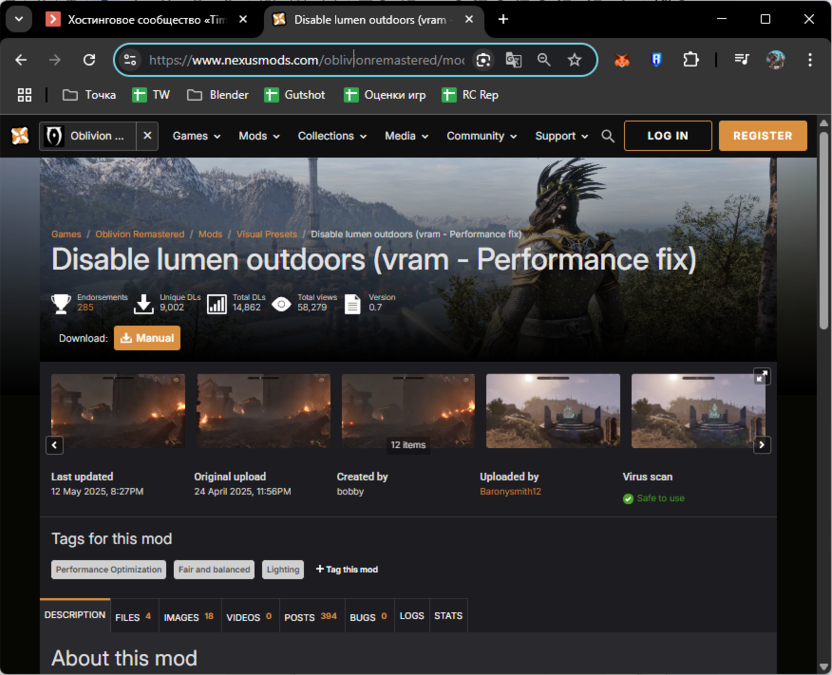Click the LOG IN button
Screen dimensions: 832x675
668,136
